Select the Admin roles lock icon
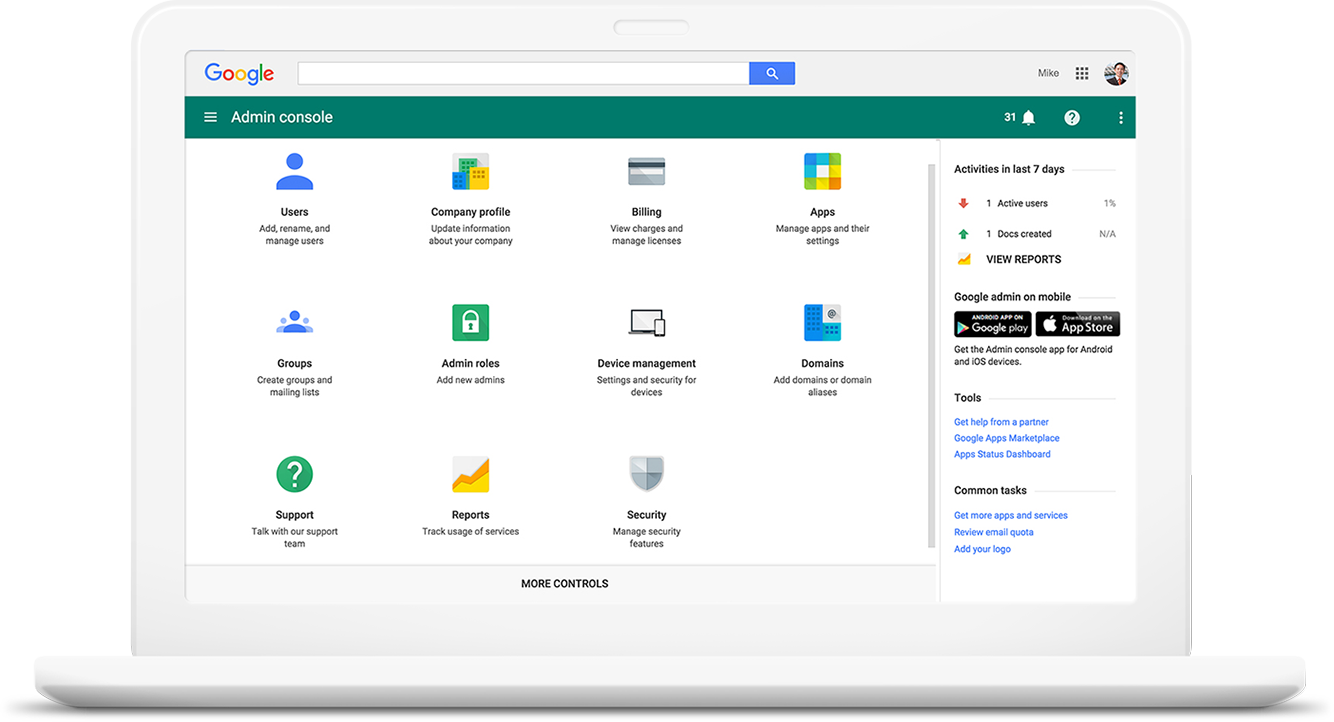Viewport: 1334px width, 722px height. [470, 321]
